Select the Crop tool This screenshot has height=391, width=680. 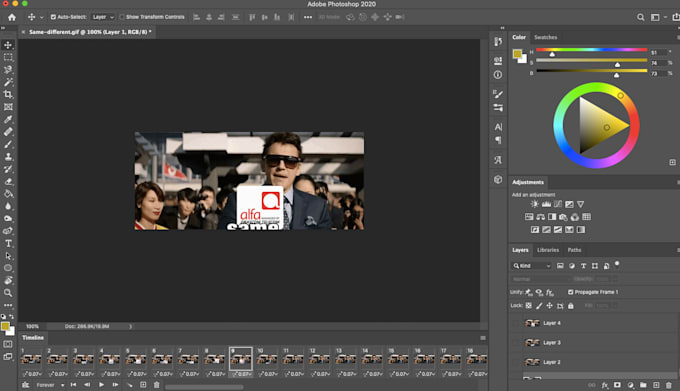click(8, 94)
